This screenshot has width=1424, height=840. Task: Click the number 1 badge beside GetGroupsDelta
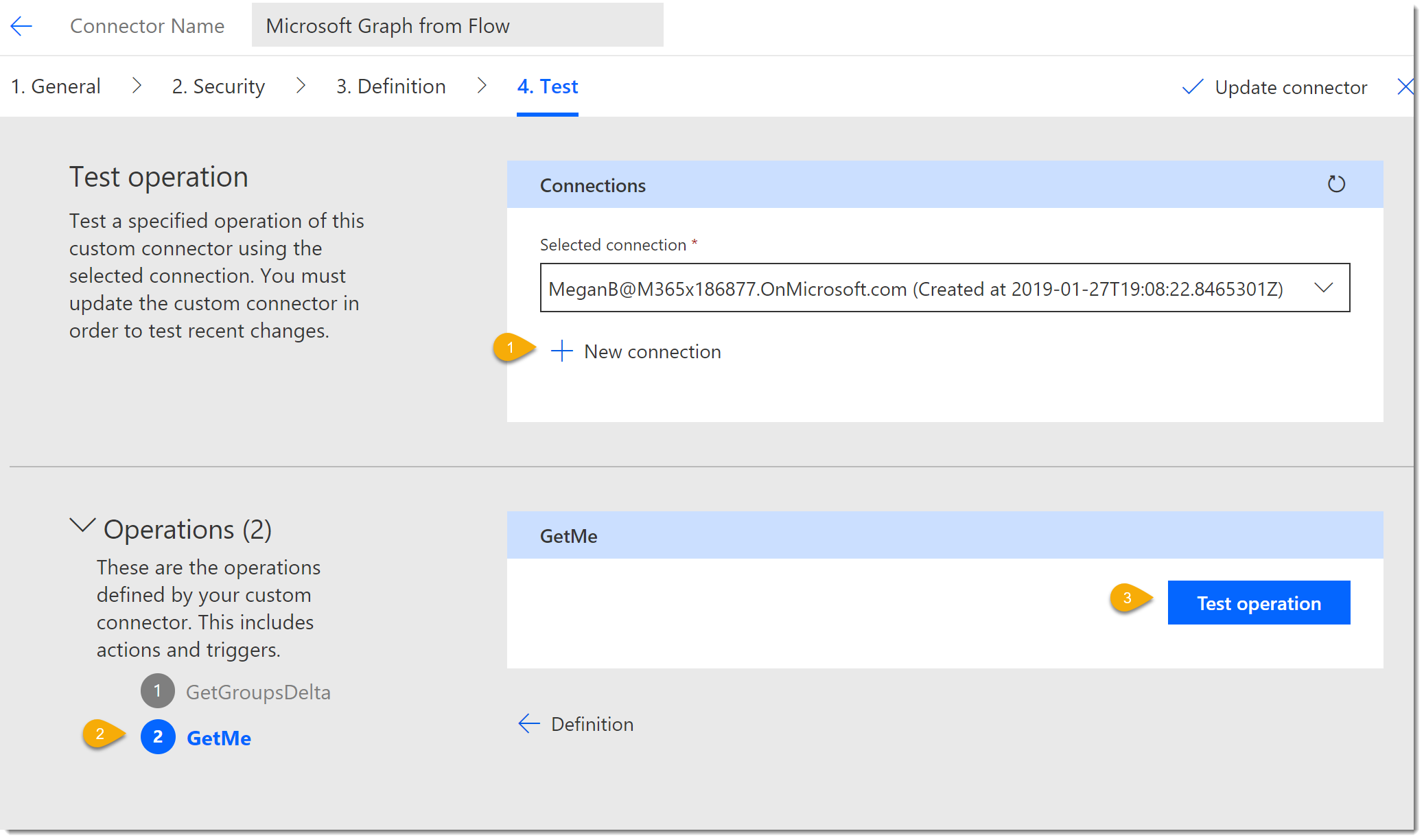[x=158, y=690]
